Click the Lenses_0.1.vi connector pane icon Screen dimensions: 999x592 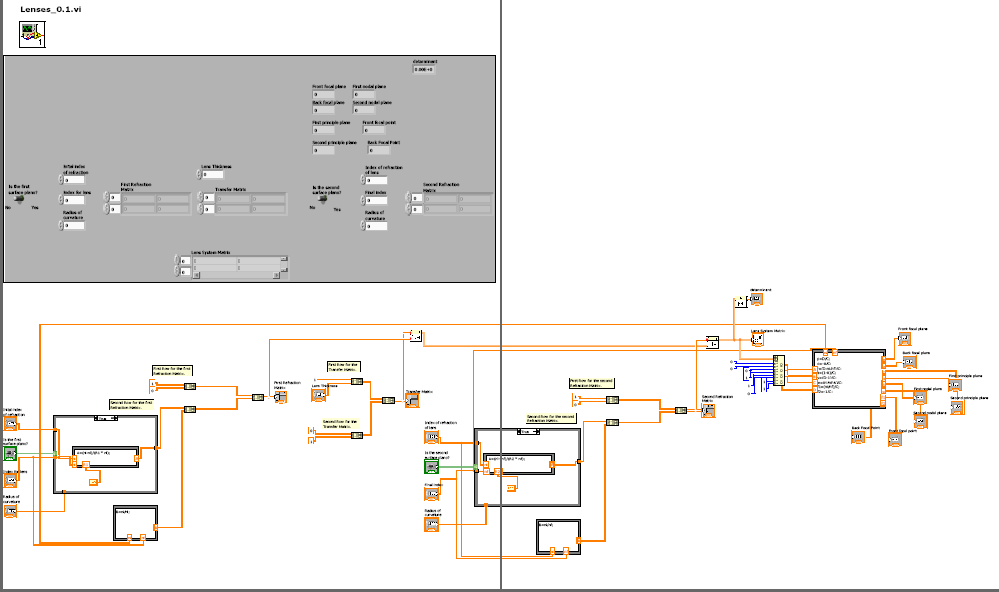[x=32, y=36]
